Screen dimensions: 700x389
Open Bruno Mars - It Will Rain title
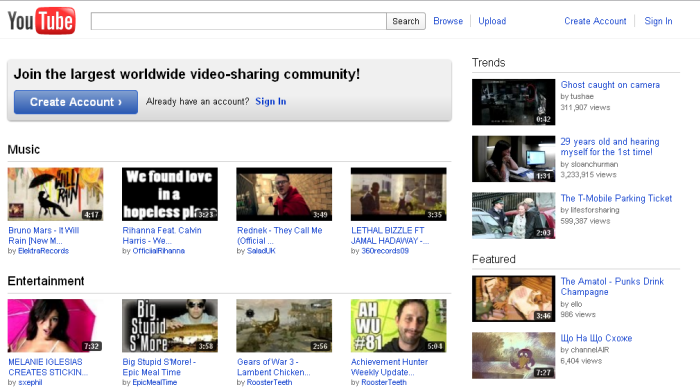pos(44,235)
